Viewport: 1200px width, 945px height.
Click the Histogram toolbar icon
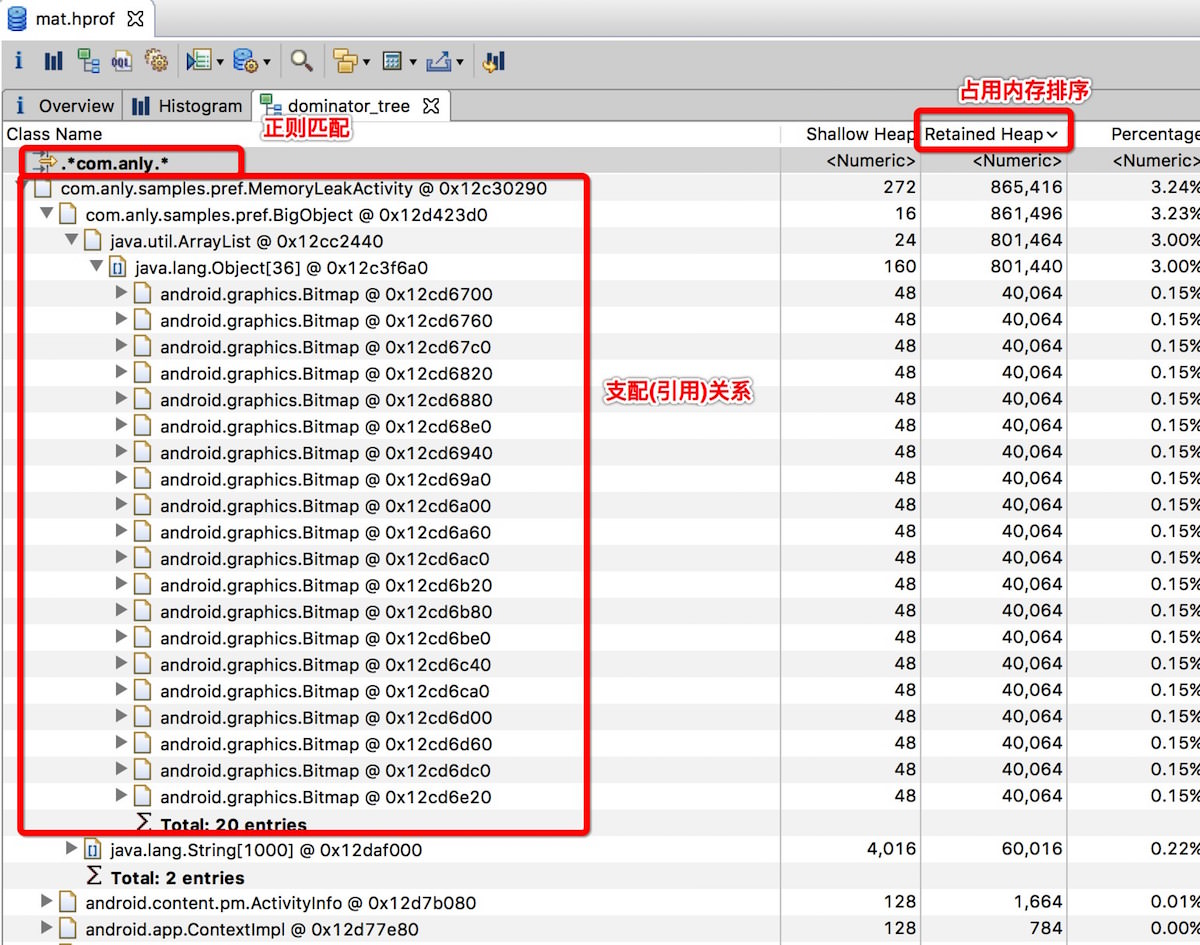[x=54, y=61]
